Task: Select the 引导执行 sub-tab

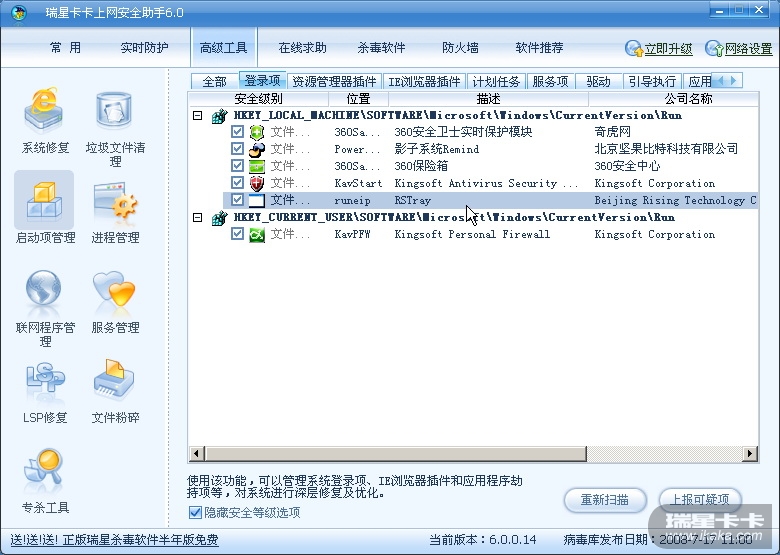Action: [x=652, y=81]
